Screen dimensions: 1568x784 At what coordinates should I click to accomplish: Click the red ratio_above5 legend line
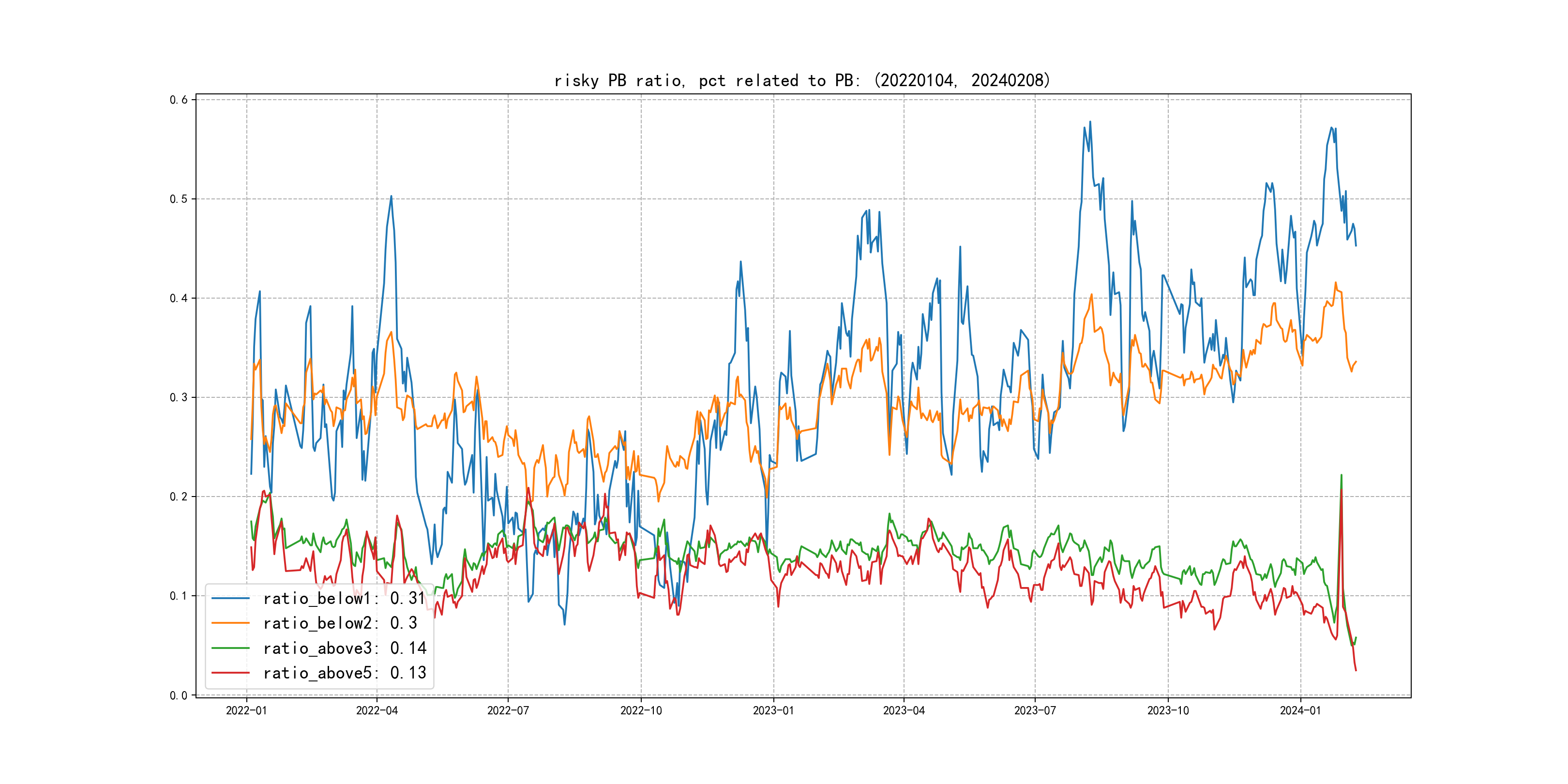coord(230,673)
